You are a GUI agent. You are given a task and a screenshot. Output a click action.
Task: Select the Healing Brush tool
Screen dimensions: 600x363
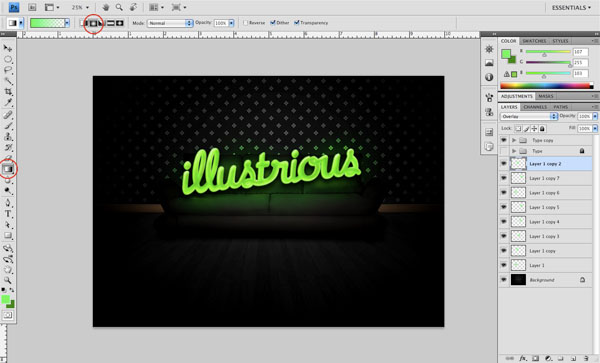coord(8,115)
